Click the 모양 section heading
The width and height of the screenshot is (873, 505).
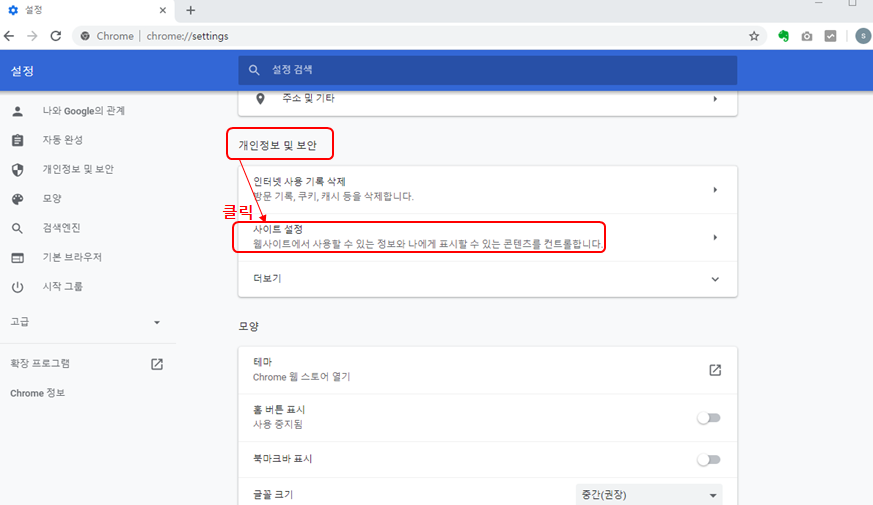click(x=248, y=326)
